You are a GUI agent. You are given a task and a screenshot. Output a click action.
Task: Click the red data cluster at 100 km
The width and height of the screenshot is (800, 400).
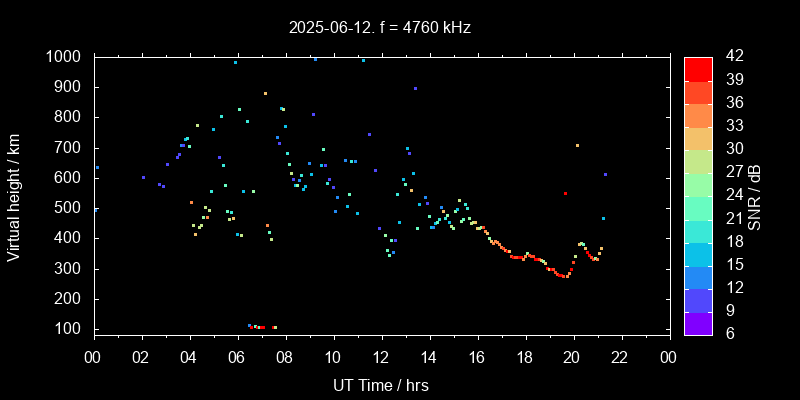(x=260, y=327)
